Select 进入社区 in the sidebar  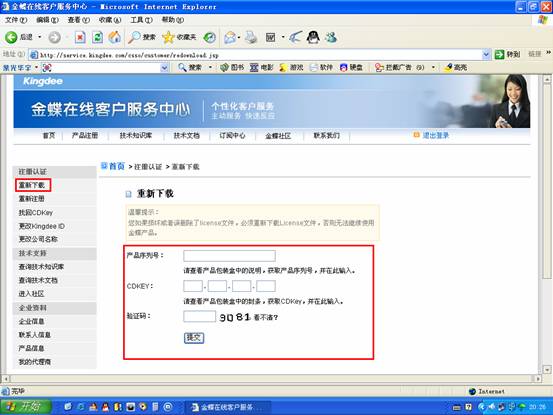31,294
